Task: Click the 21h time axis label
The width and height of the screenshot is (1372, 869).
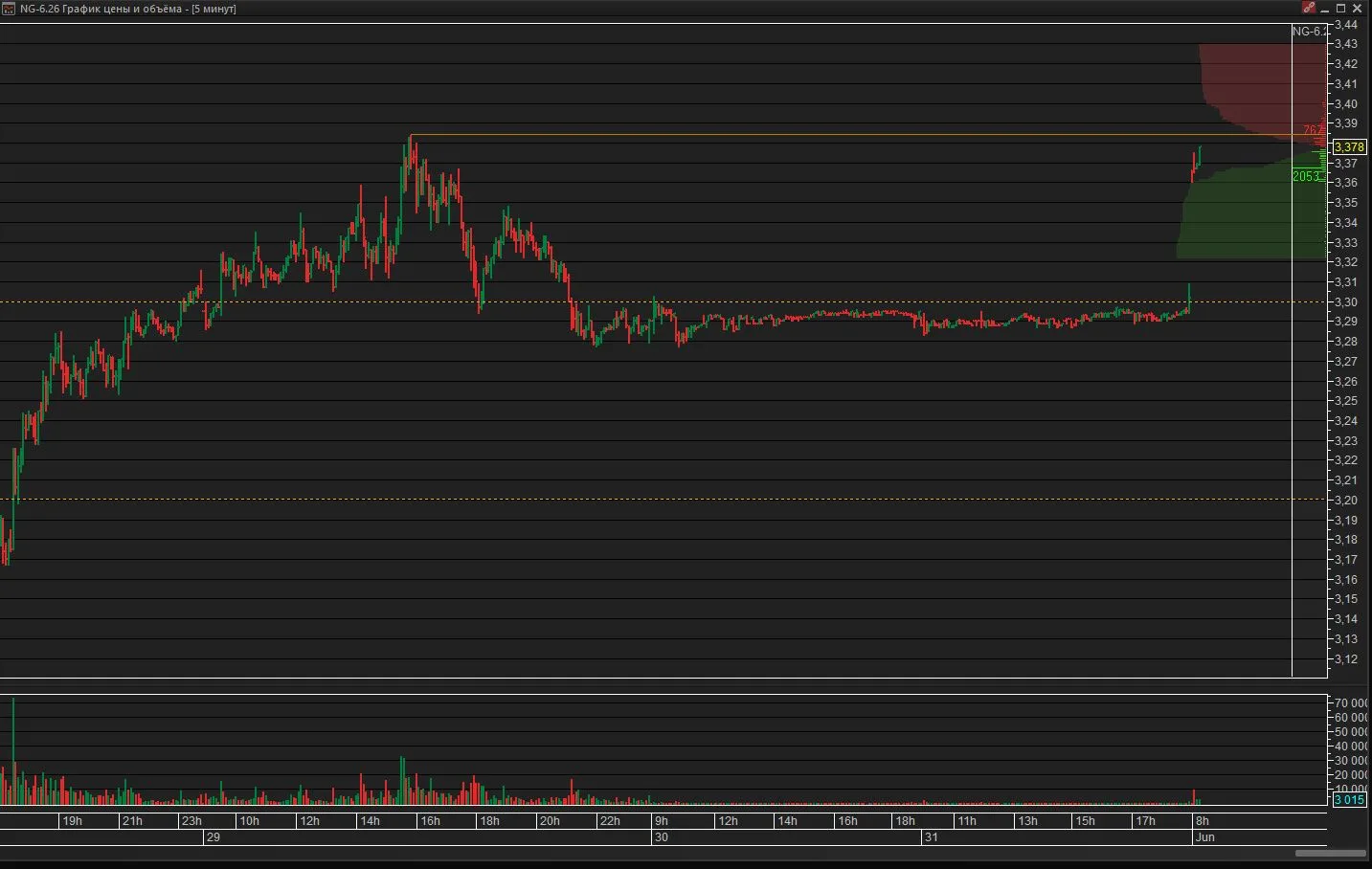Action: point(132,821)
